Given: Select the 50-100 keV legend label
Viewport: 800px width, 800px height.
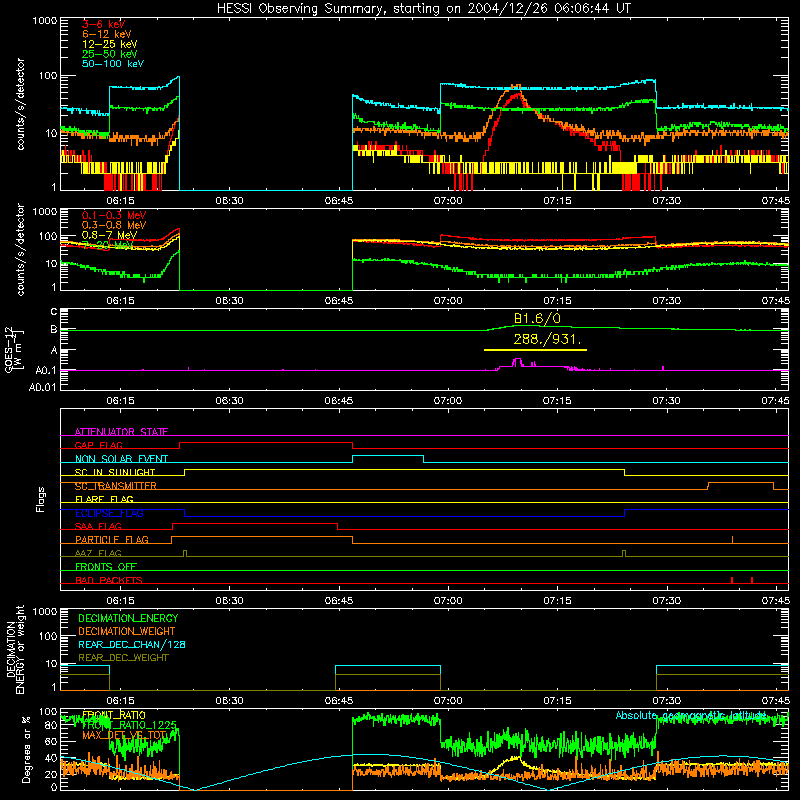Looking at the screenshot, I should point(113,64).
